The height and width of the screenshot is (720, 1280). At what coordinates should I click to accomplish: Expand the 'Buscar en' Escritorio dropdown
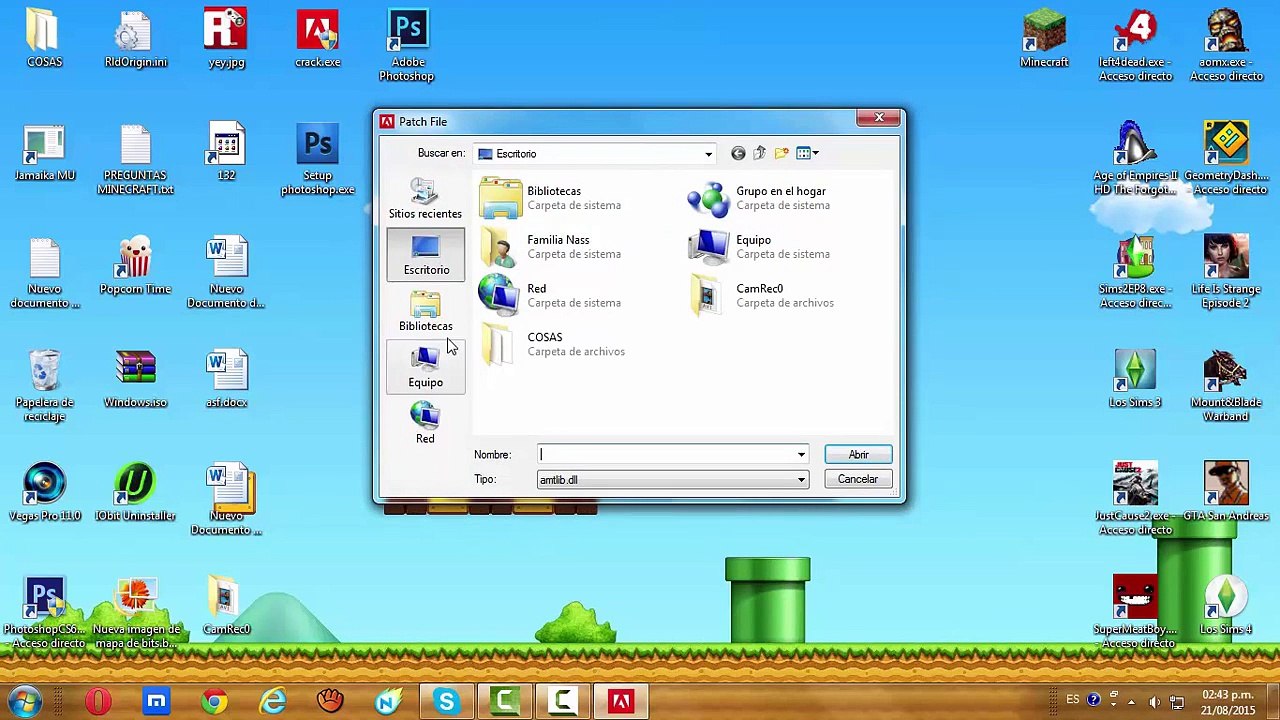pyautogui.click(x=708, y=154)
